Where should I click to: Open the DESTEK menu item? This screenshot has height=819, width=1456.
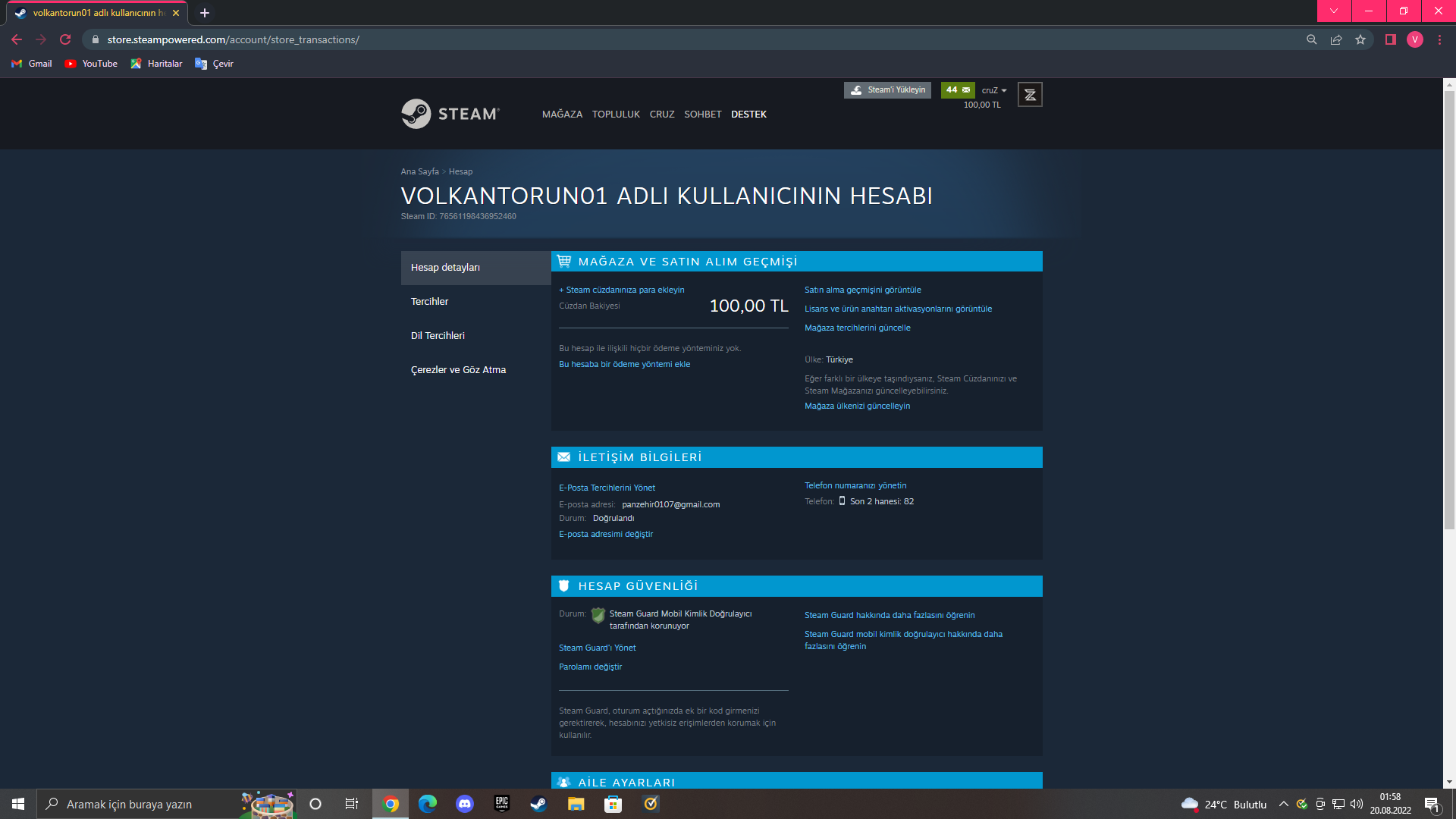tap(748, 115)
